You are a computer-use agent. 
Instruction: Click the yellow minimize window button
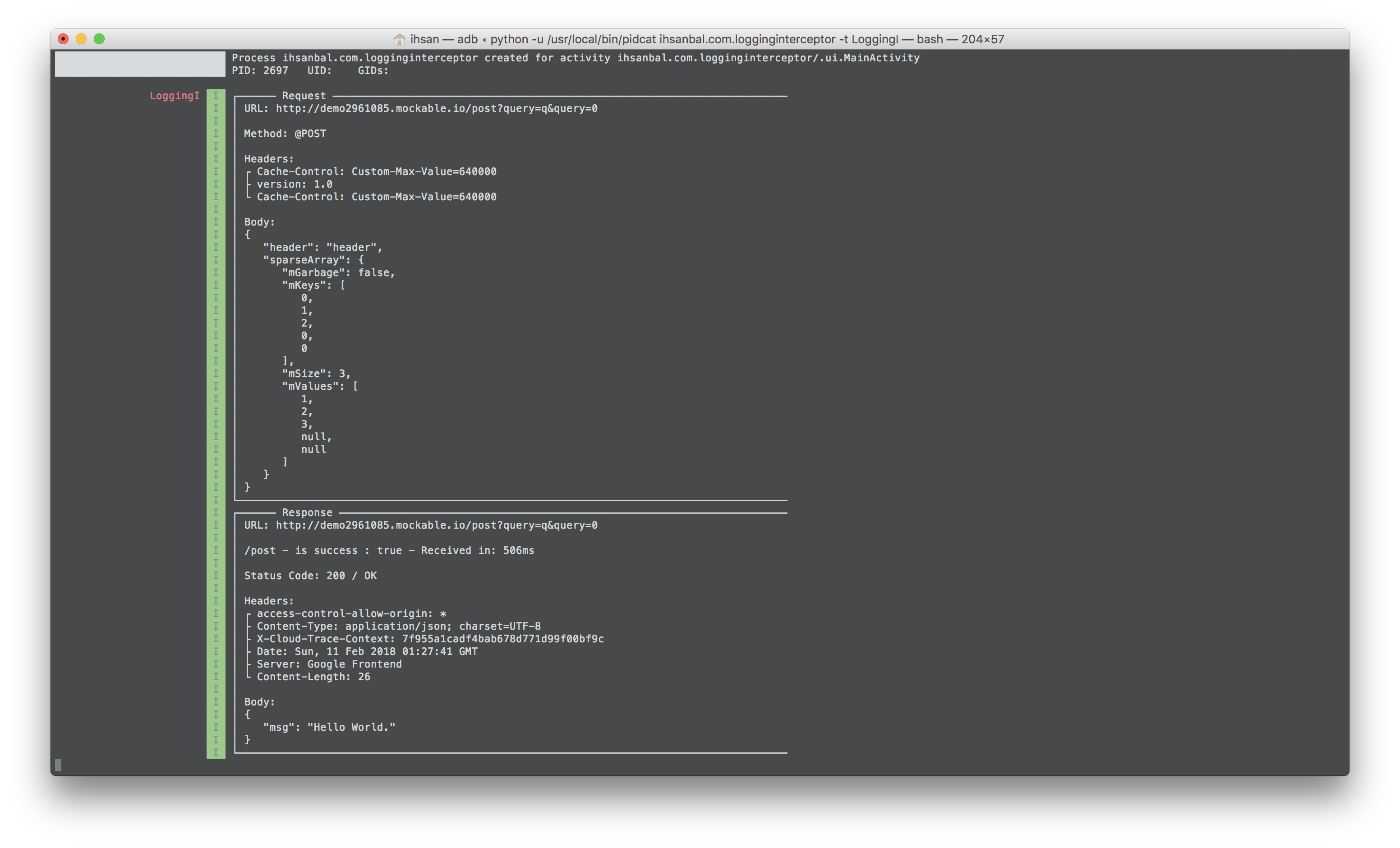81,39
